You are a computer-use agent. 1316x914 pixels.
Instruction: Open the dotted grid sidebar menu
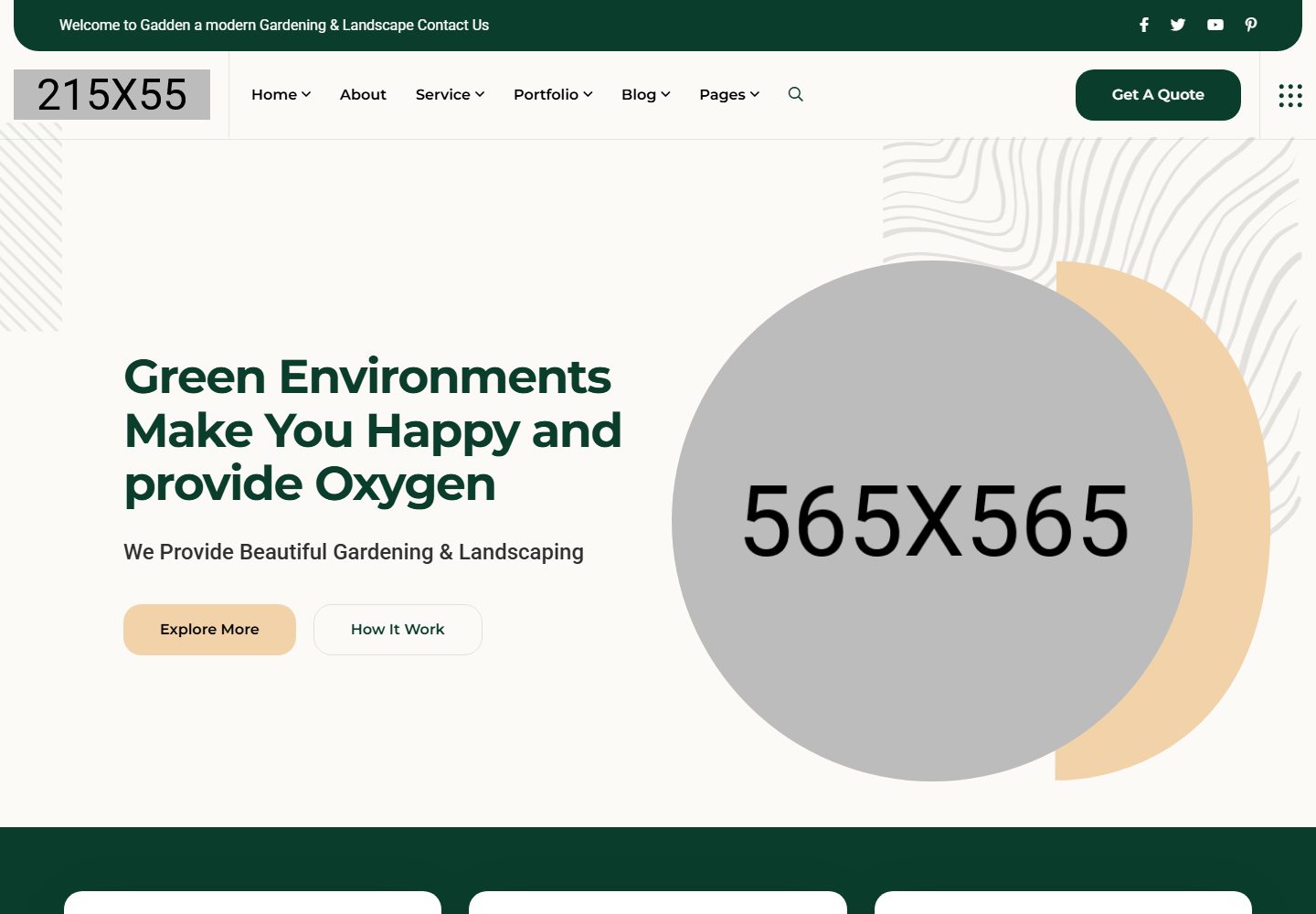tap(1290, 95)
